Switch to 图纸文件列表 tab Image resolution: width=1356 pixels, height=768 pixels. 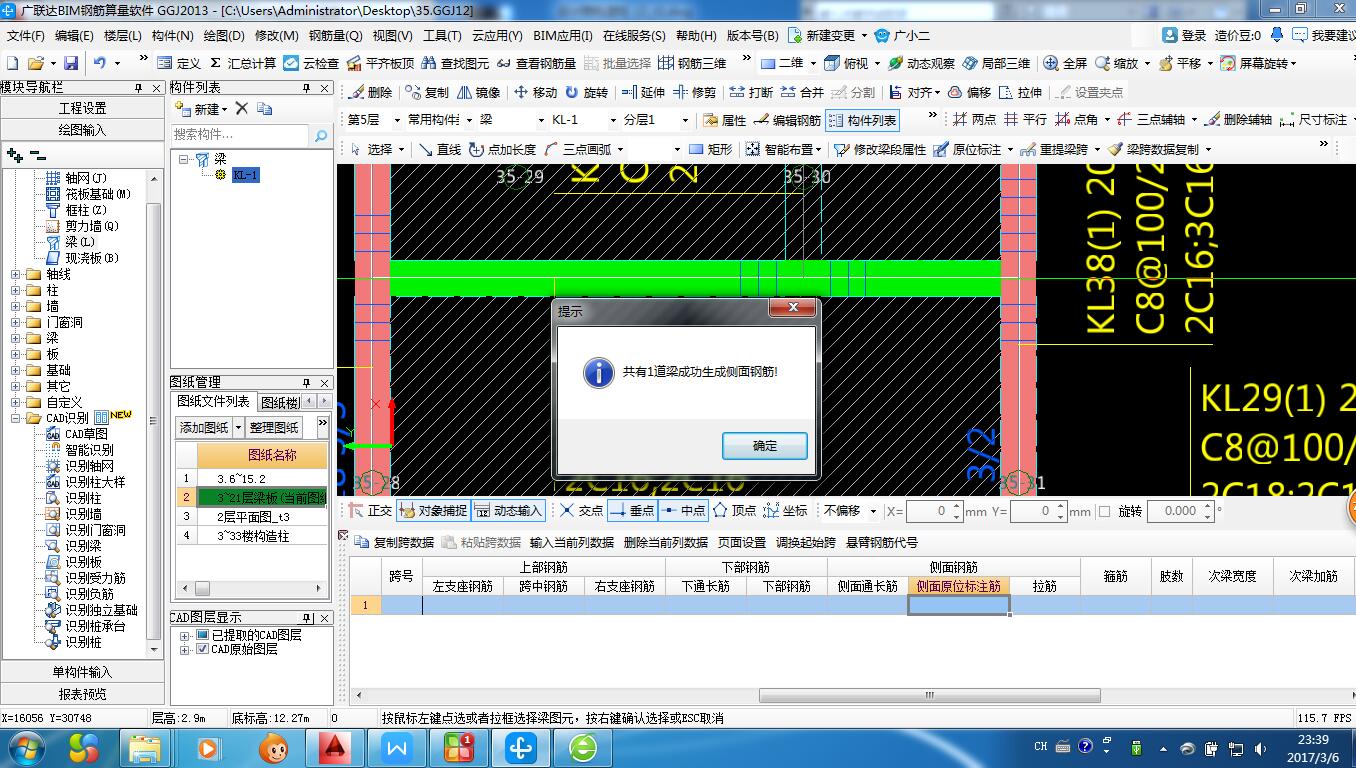(x=213, y=401)
